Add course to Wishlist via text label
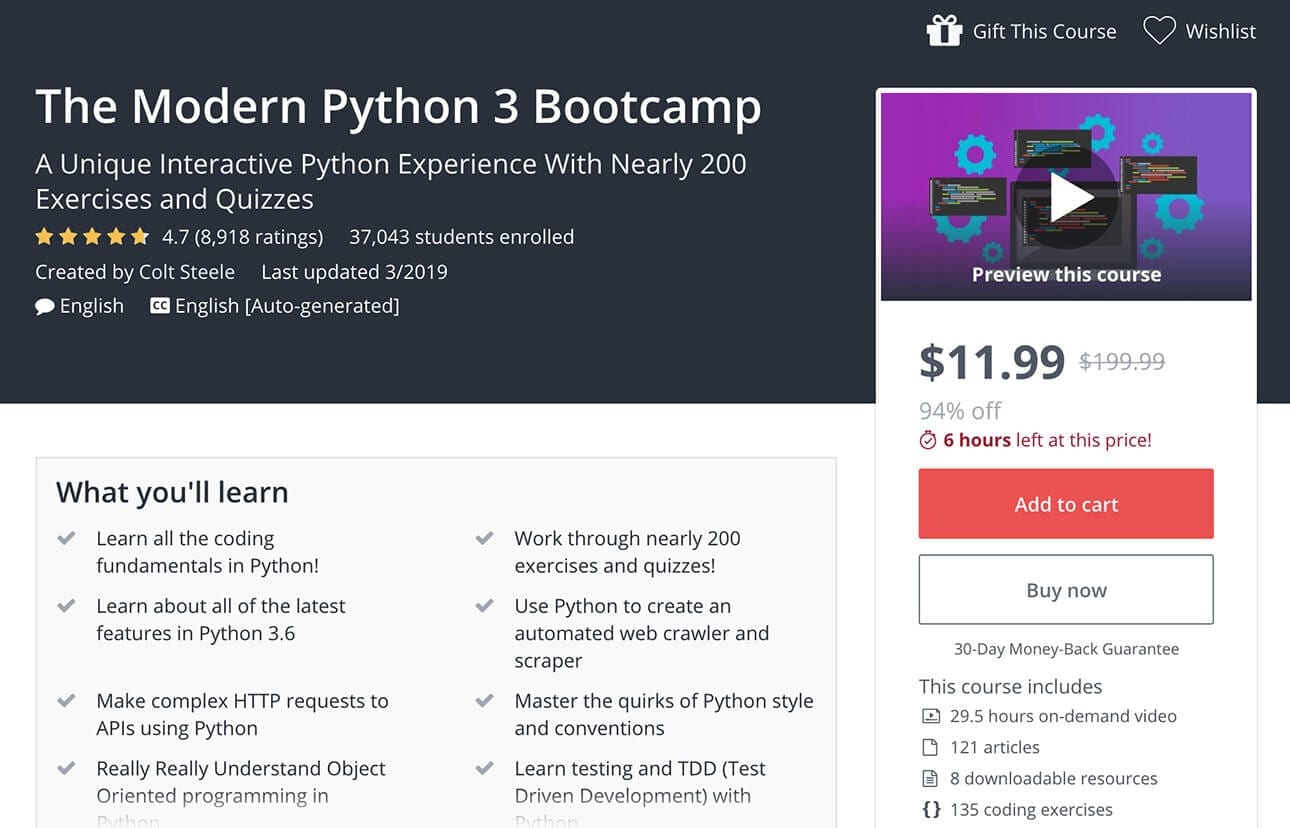This screenshot has height=828, width=1290. pyautogui.click(x=1221, y=31)
